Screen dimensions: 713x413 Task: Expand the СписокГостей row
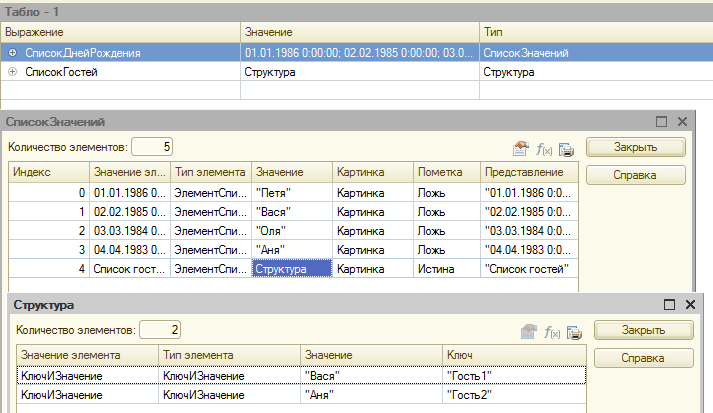tap(13, 72)
